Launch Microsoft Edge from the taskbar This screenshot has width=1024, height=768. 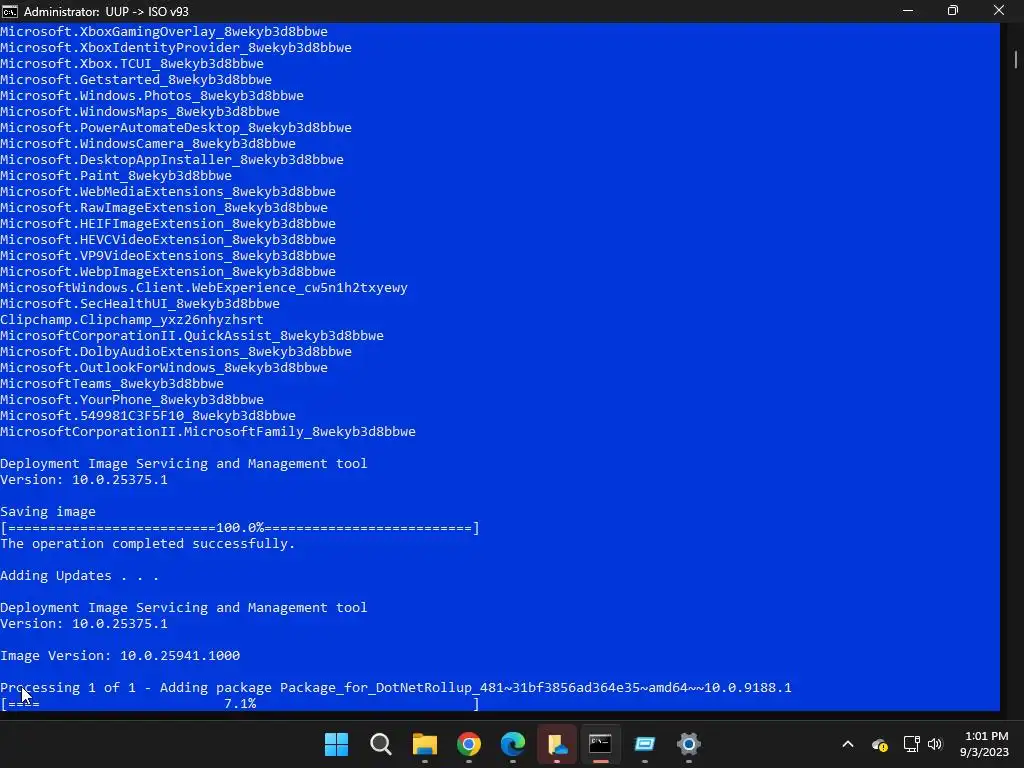click(x=513, y=744)
